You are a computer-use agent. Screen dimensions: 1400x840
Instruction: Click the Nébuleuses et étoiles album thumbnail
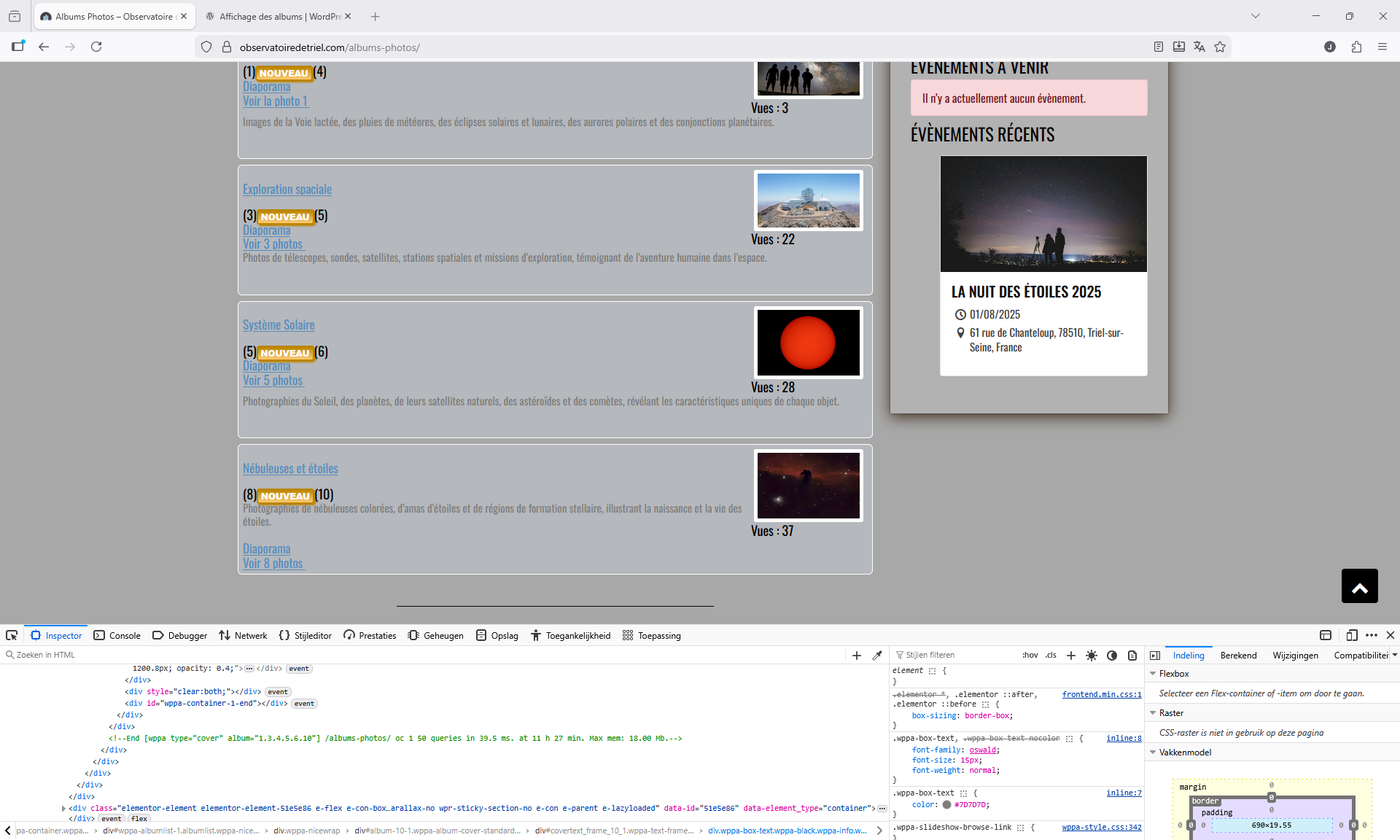808,486
